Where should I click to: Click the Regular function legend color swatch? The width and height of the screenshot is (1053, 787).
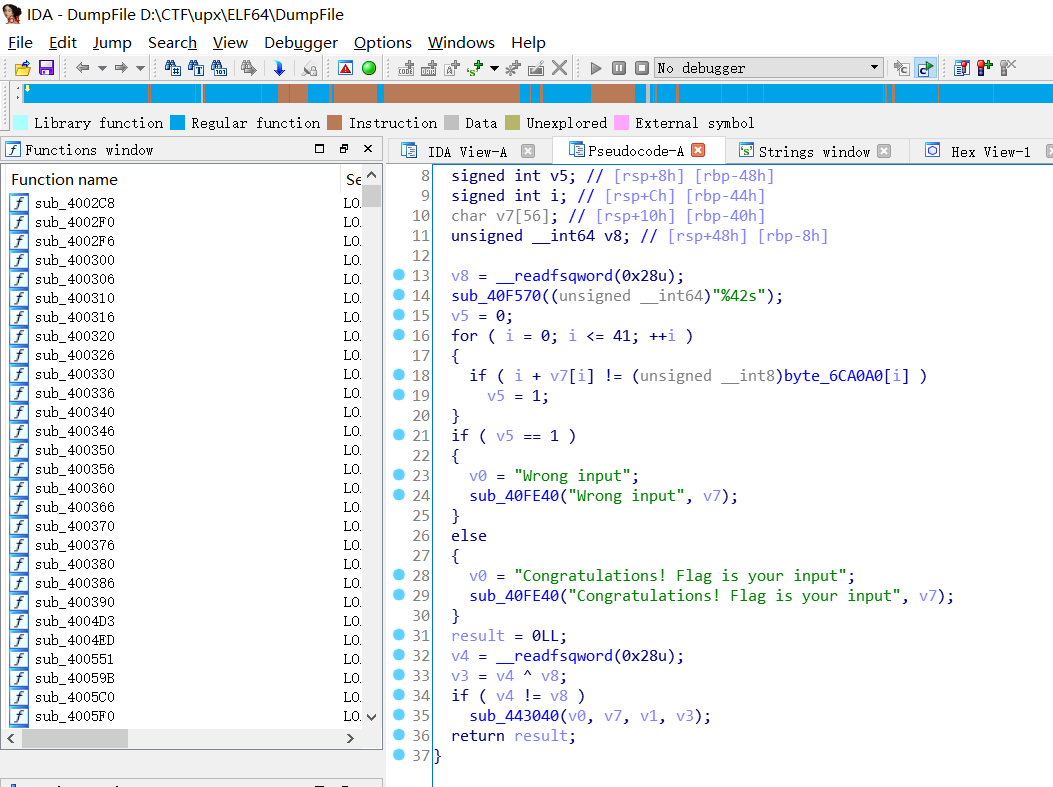pyautogui.click(x=177, y=123)
